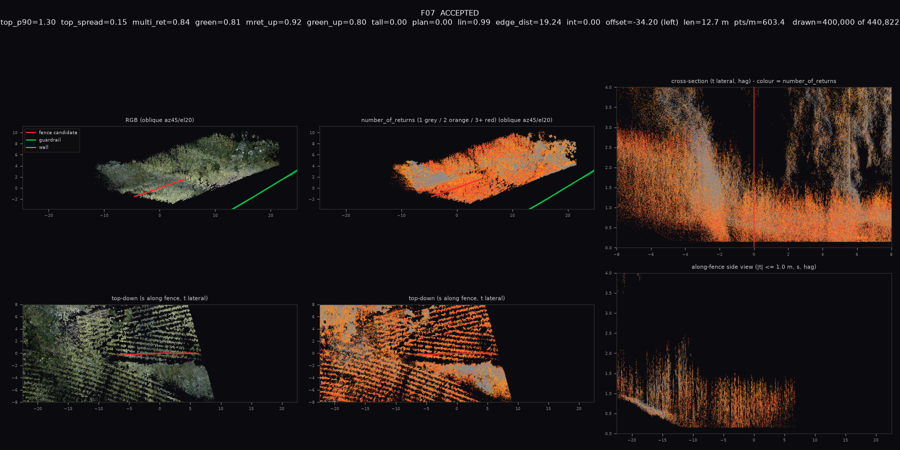Select the cross-section plot title
The width and height of the screenshot is (900, 450).
(x=753, y=82)
